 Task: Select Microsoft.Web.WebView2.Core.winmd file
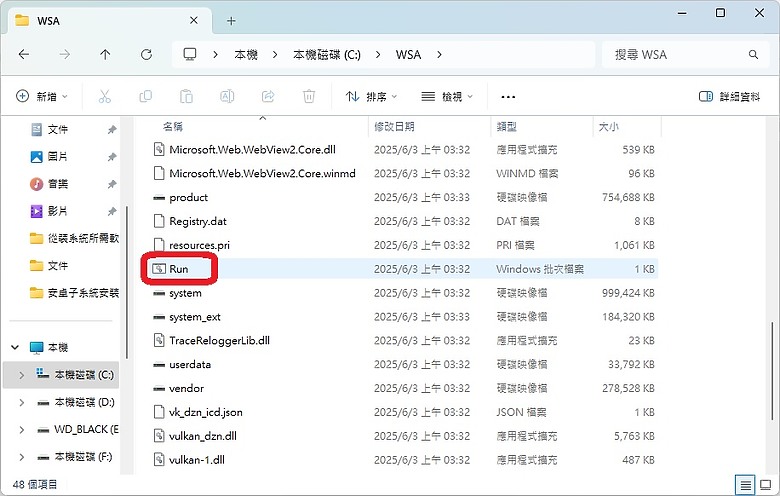point(262,174)
